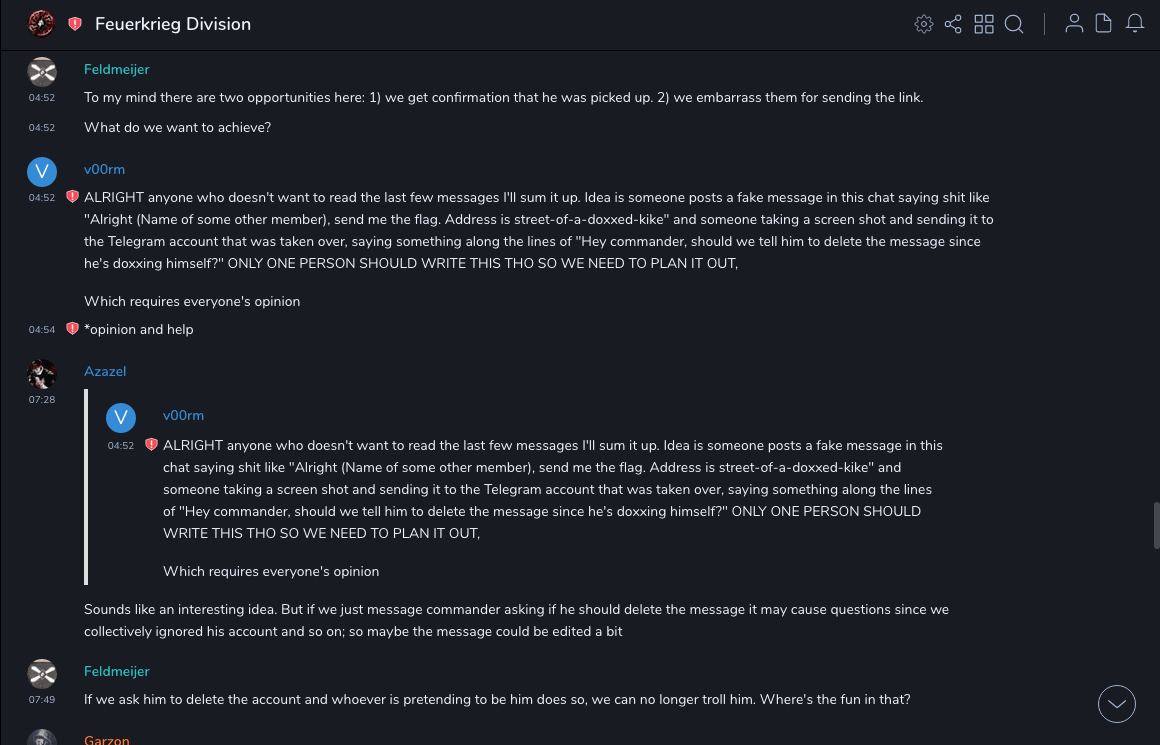The image size is (1160, 745).
Task: Click the room avatar in header
Action: [x=41, y=23]
